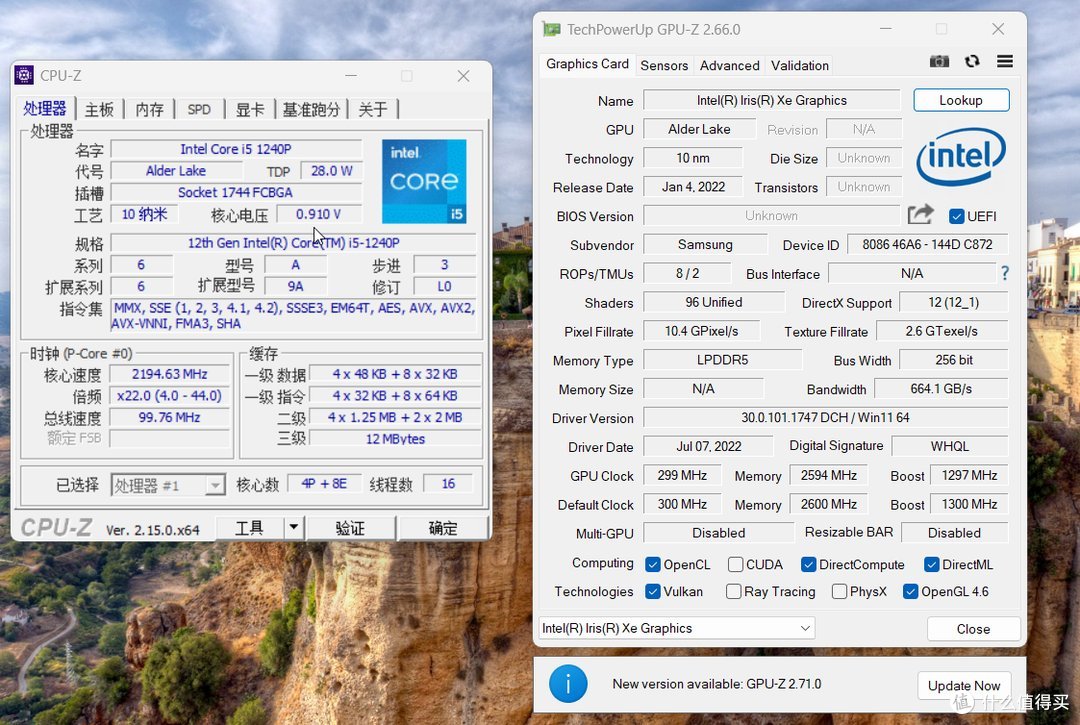This screenshot has height=725, width=1080.
Task: Click the Driver Version field
Action: coord(825,418)
